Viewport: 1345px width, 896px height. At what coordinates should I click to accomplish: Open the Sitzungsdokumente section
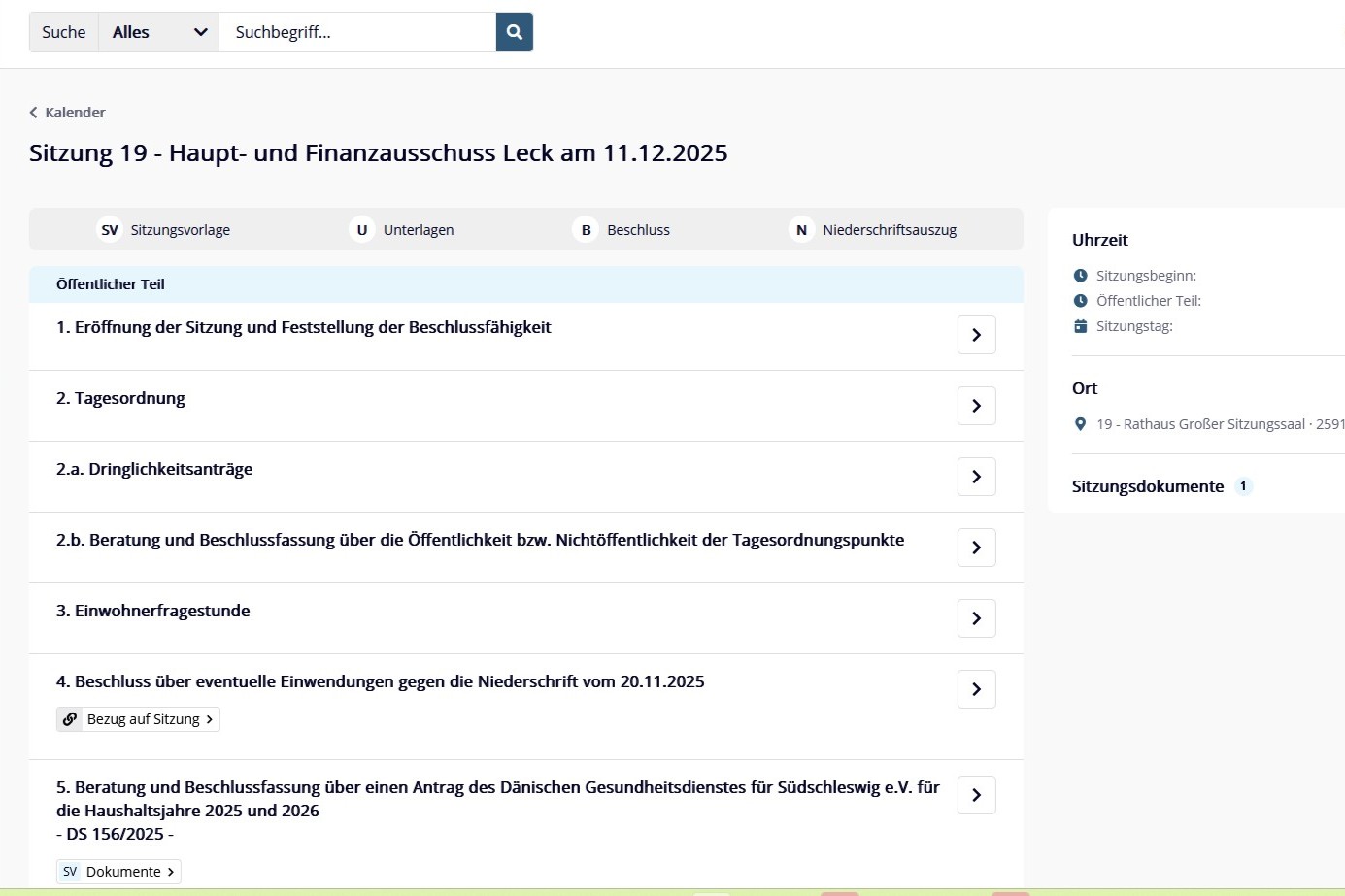click(x=1147, y=486)
